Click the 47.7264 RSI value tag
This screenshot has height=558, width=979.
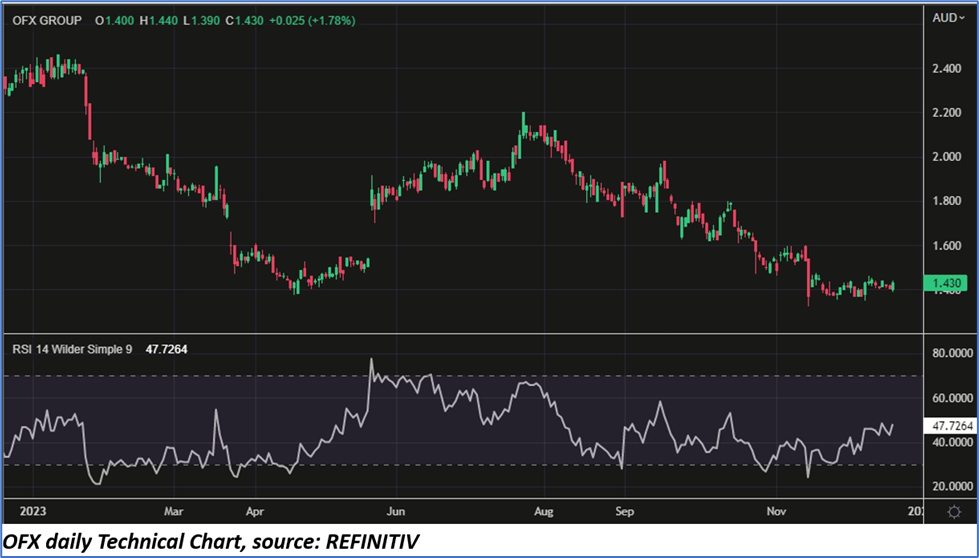pyautogui.click(x=951, y=425)
